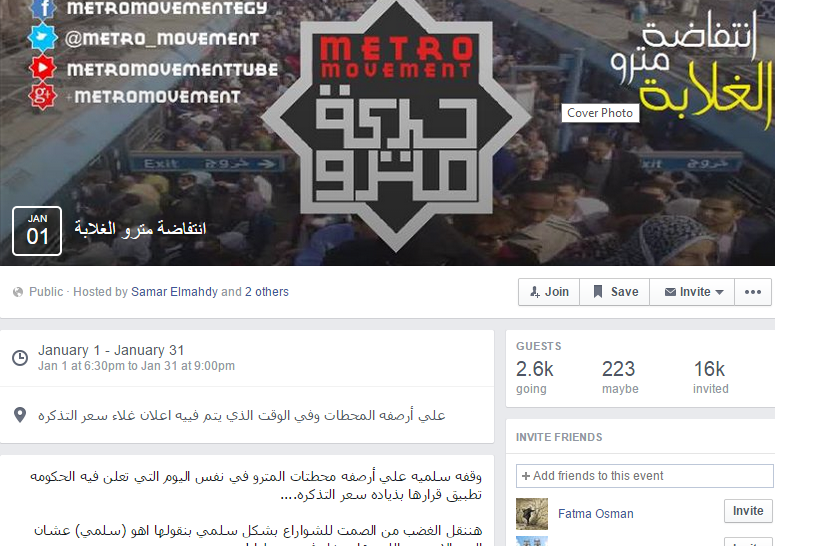This screenshot has width=819, height=546.
Task: Open the three-dots more options button
Action: pyautogui.click(x=753, y=292)
